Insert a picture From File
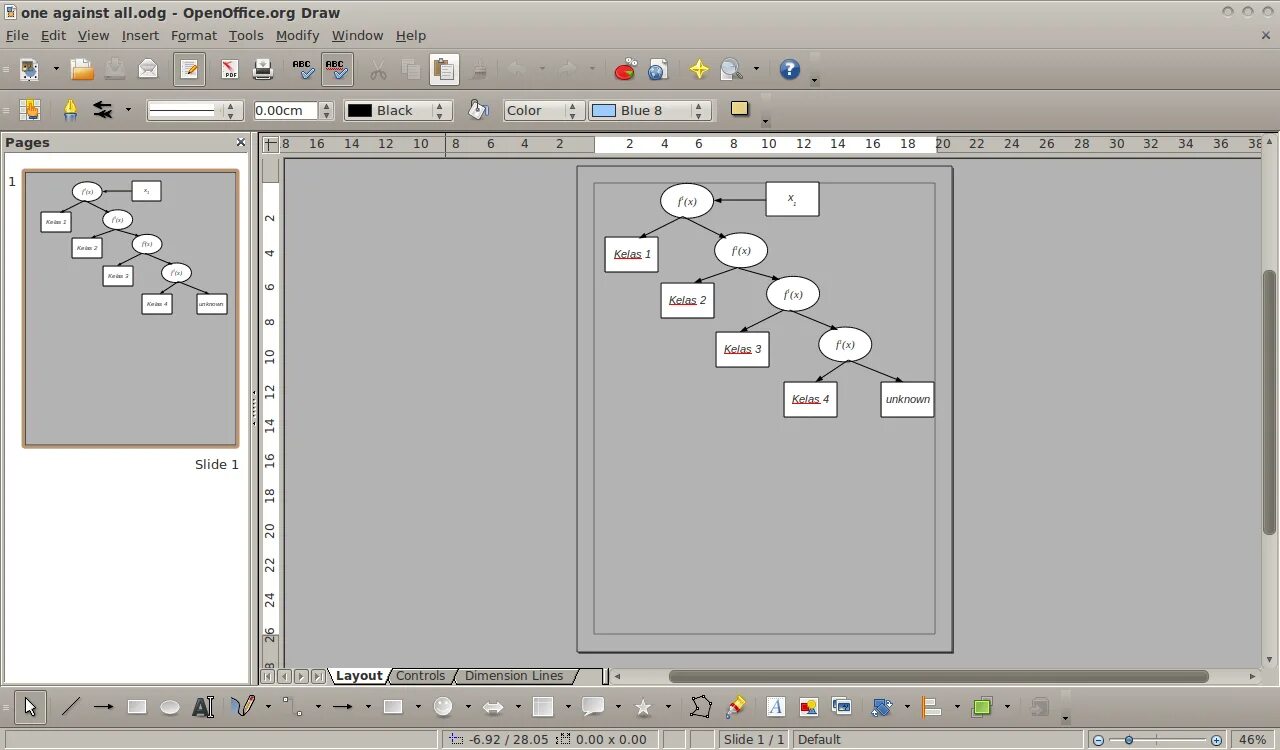Viewport: 1280px width, 750px height. (809, 707)
